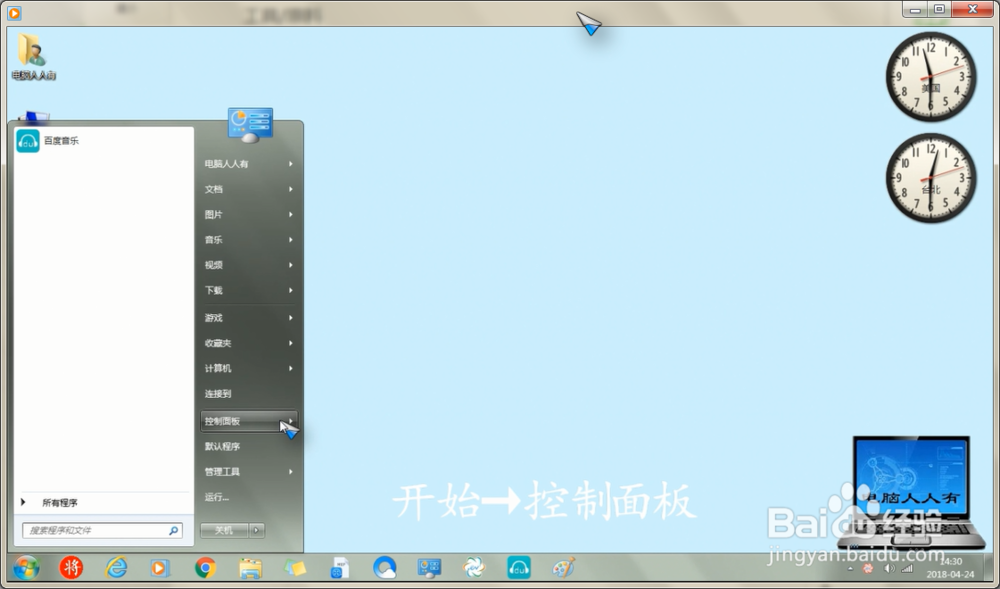Click the 台北 clock gadget
Image resolution: width=1000 pixels, height=589 pixels.
(930, 178)
